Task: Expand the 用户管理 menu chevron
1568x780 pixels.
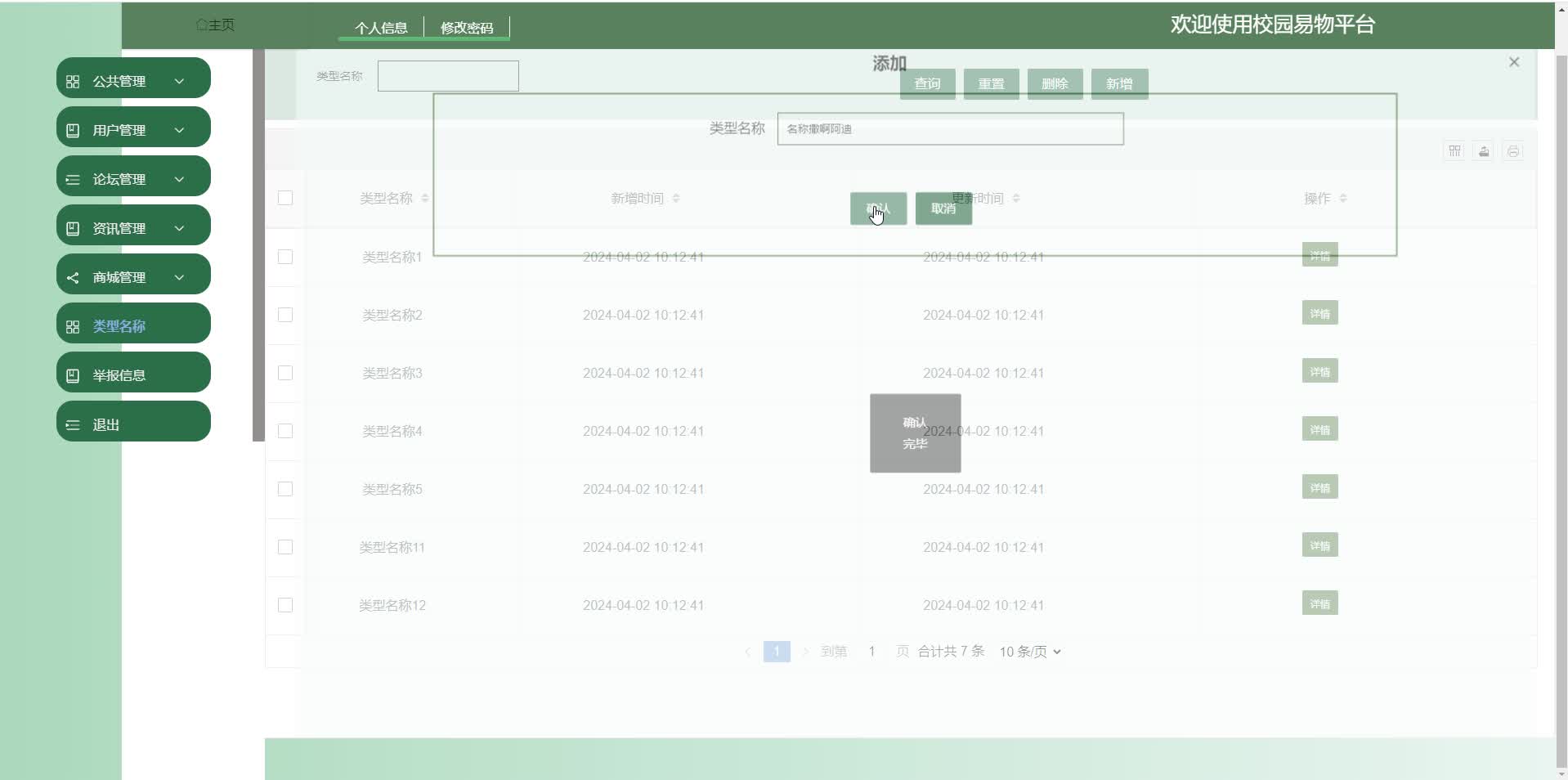Action: tap(179, 131)
